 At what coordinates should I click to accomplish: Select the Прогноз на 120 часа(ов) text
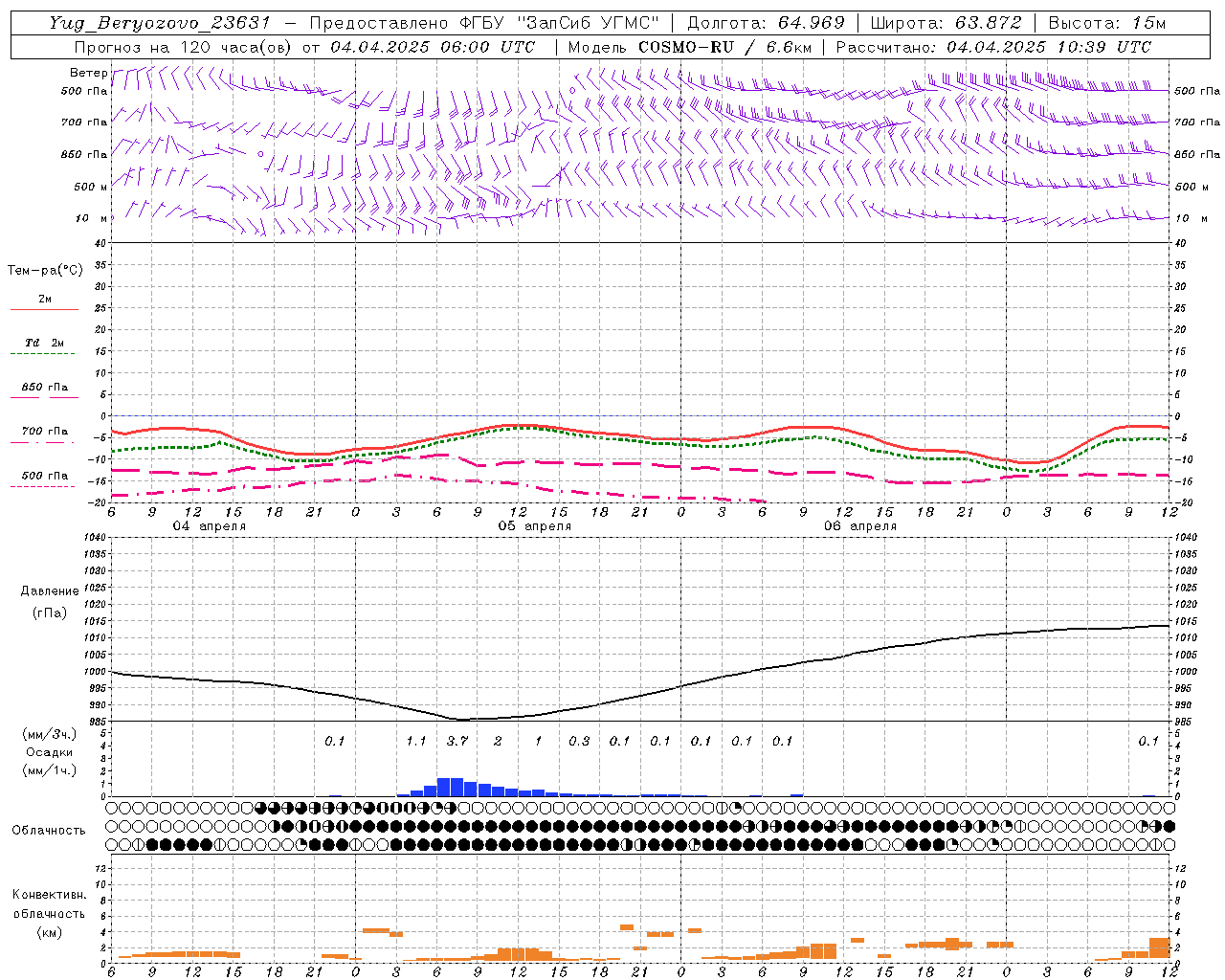click(x=185, y=47)
